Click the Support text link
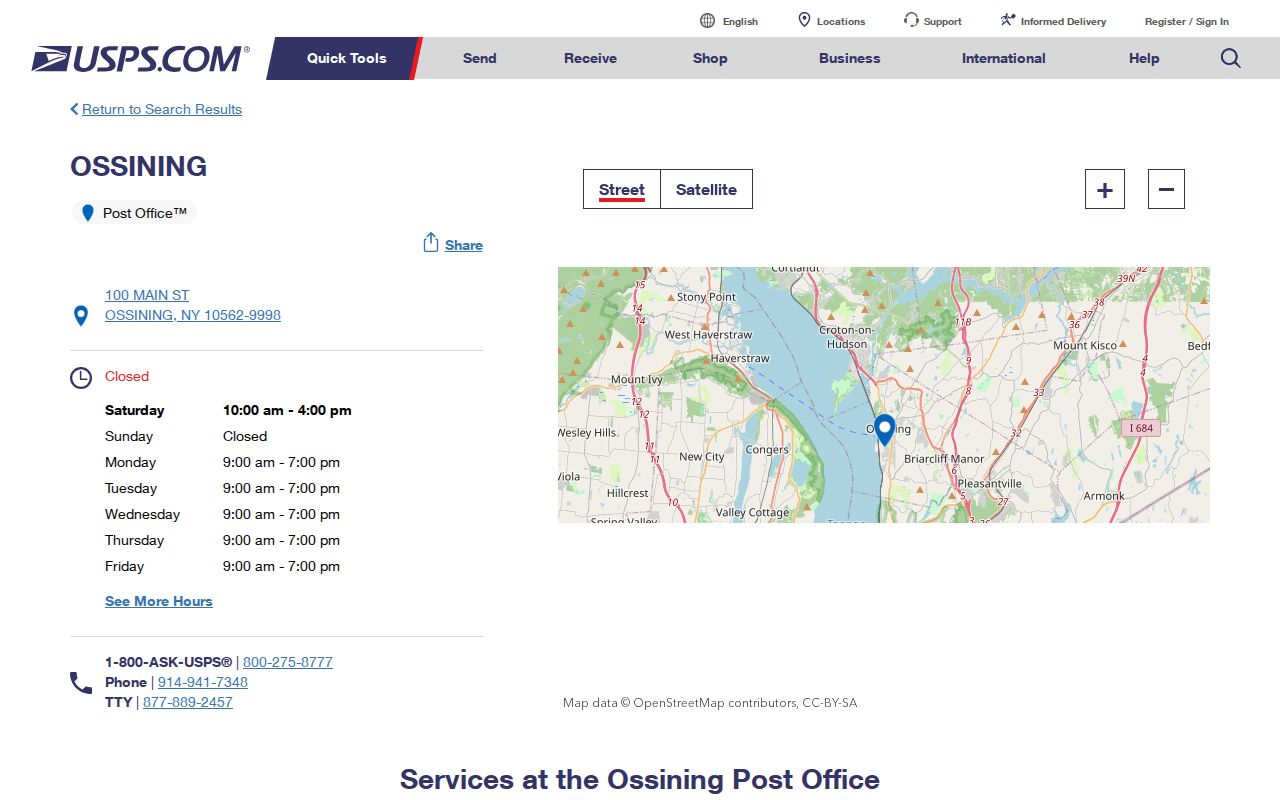This screenshot has height=800, width=1280. point(943,21)
